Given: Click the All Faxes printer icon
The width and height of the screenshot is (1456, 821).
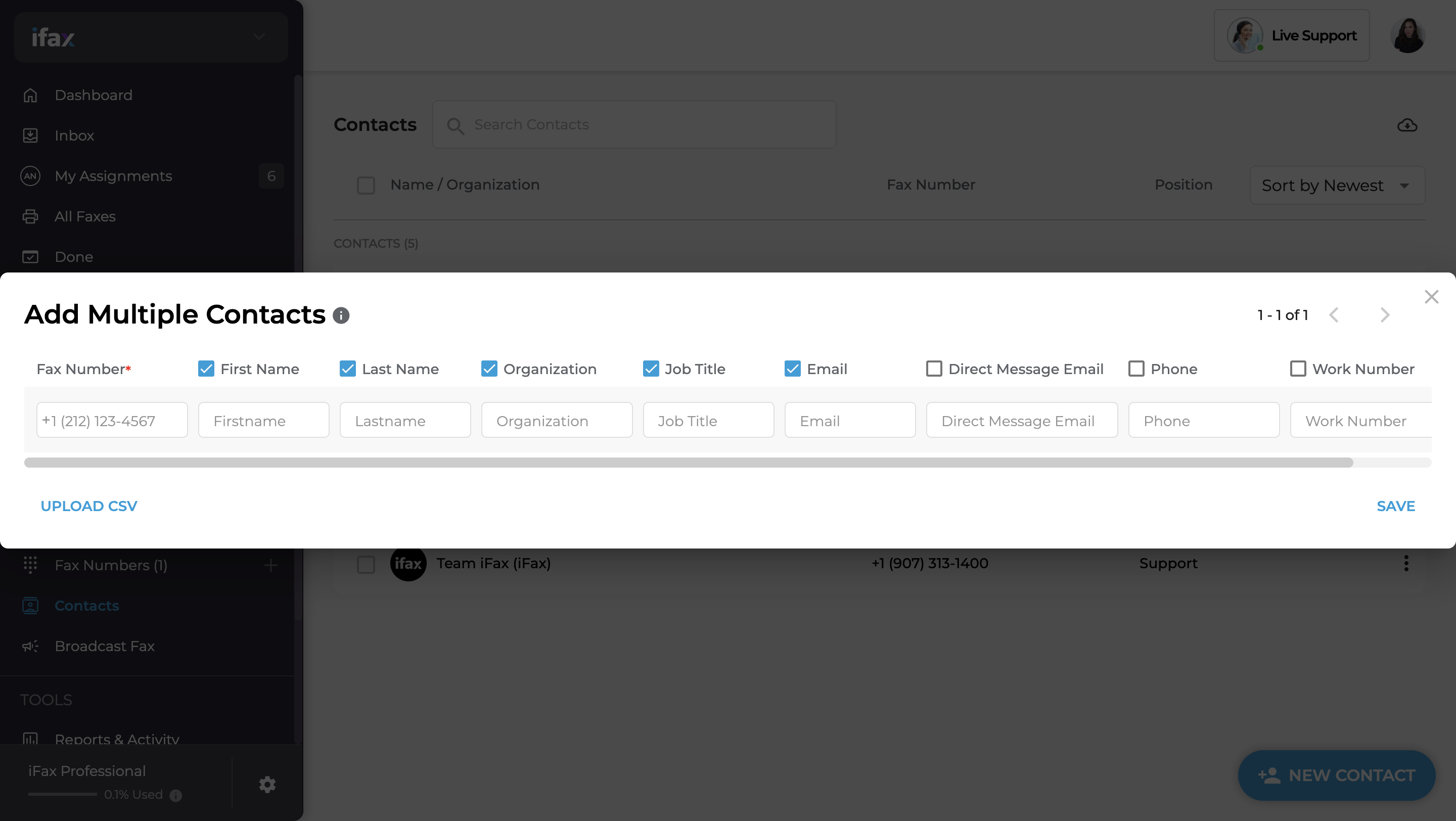Looking at the screenshot, I should click(x=31, y=216).
